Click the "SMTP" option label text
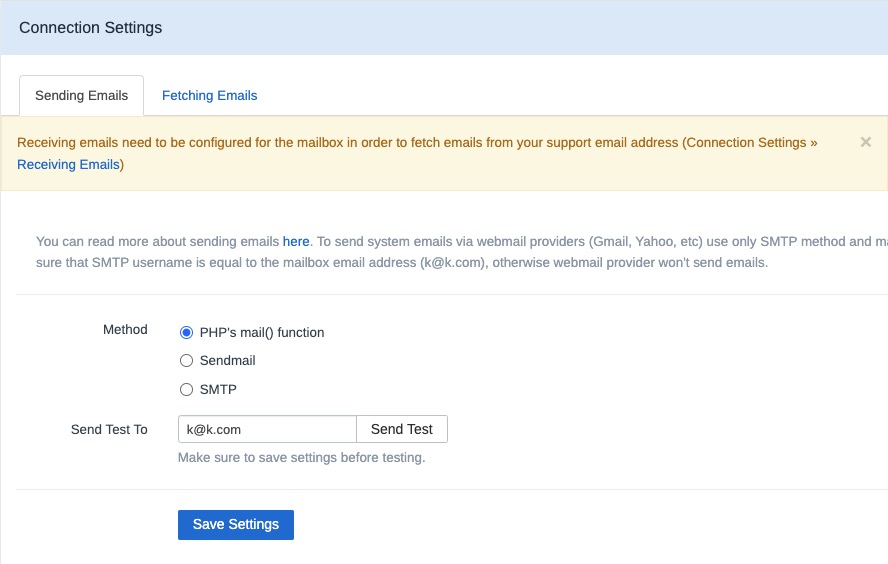Screen dimensions: 888x564 coord(218,389)
